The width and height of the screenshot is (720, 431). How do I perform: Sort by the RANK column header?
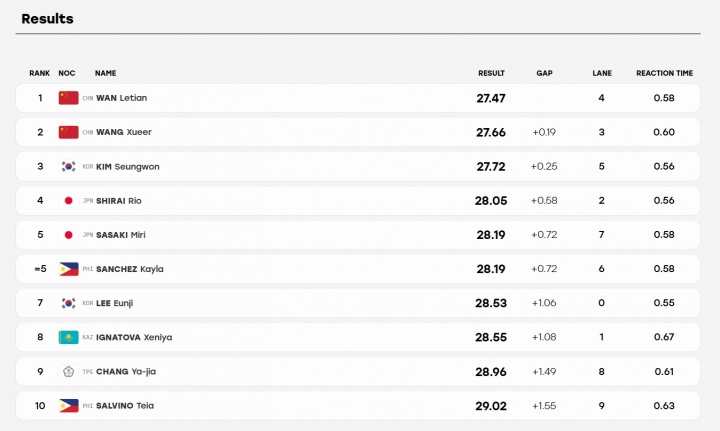tap(39, 73)
